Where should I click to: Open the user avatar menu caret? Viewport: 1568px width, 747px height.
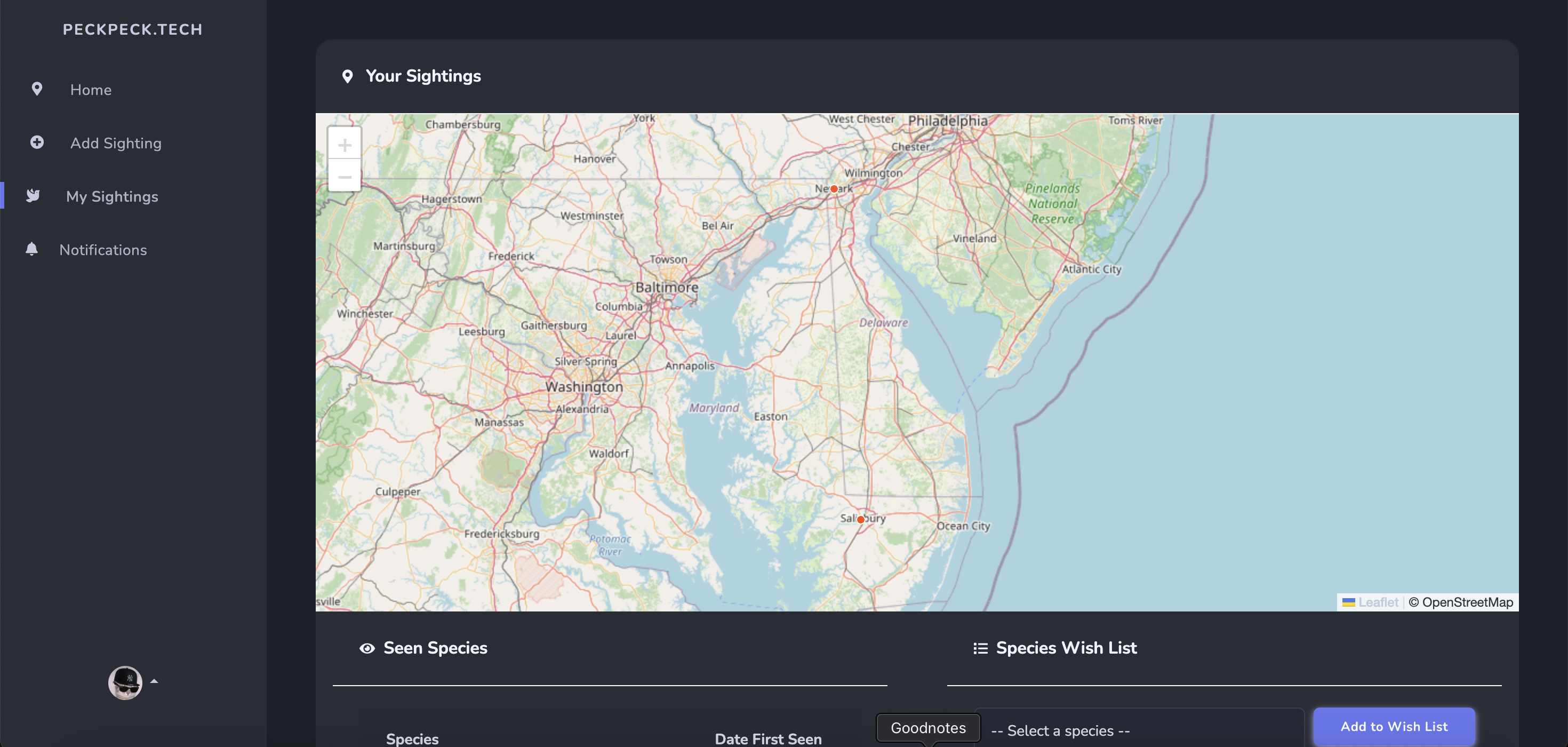click(x=154, y=681)
